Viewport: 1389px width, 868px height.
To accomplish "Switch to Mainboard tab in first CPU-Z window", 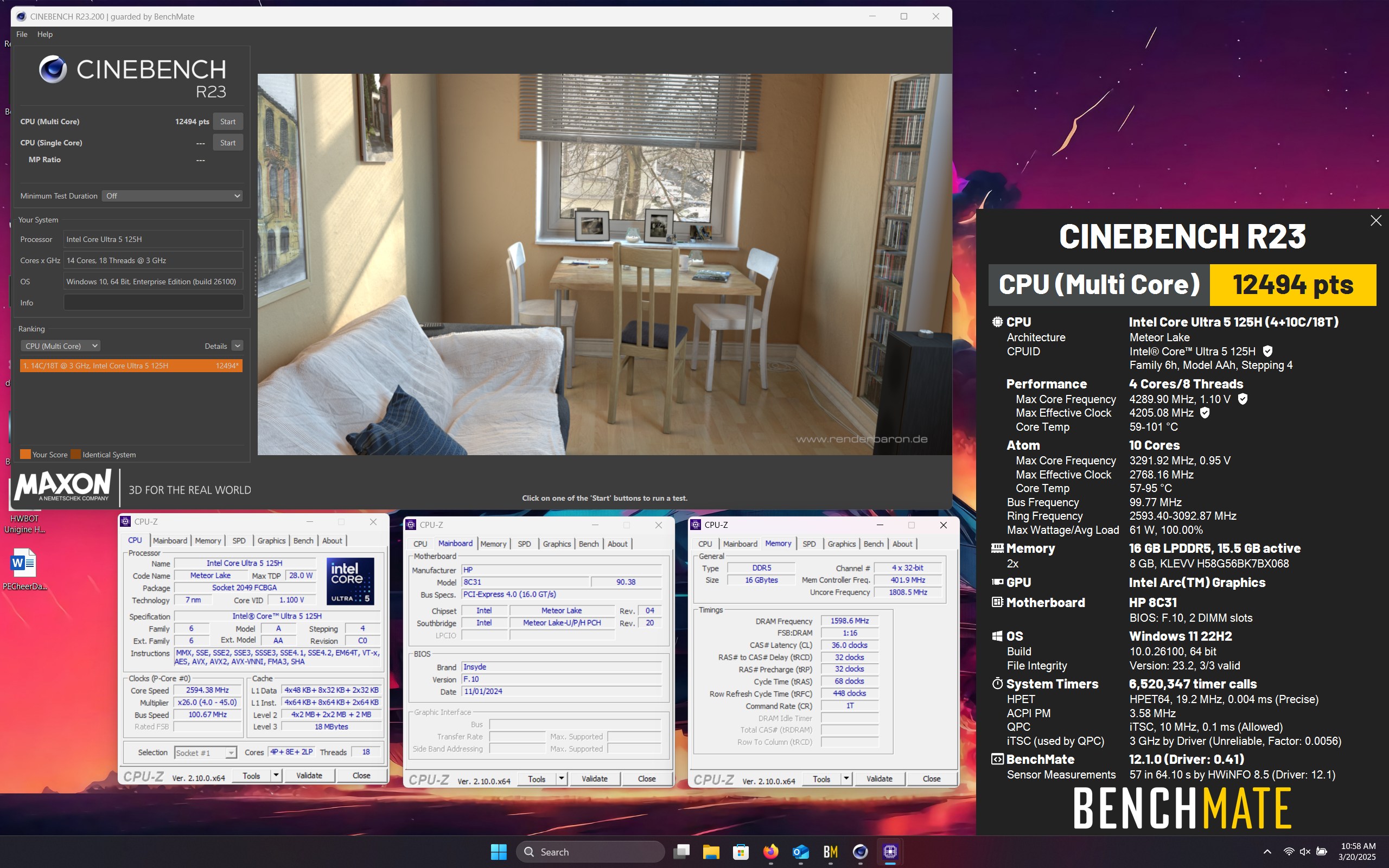I will tap(170, 541).
